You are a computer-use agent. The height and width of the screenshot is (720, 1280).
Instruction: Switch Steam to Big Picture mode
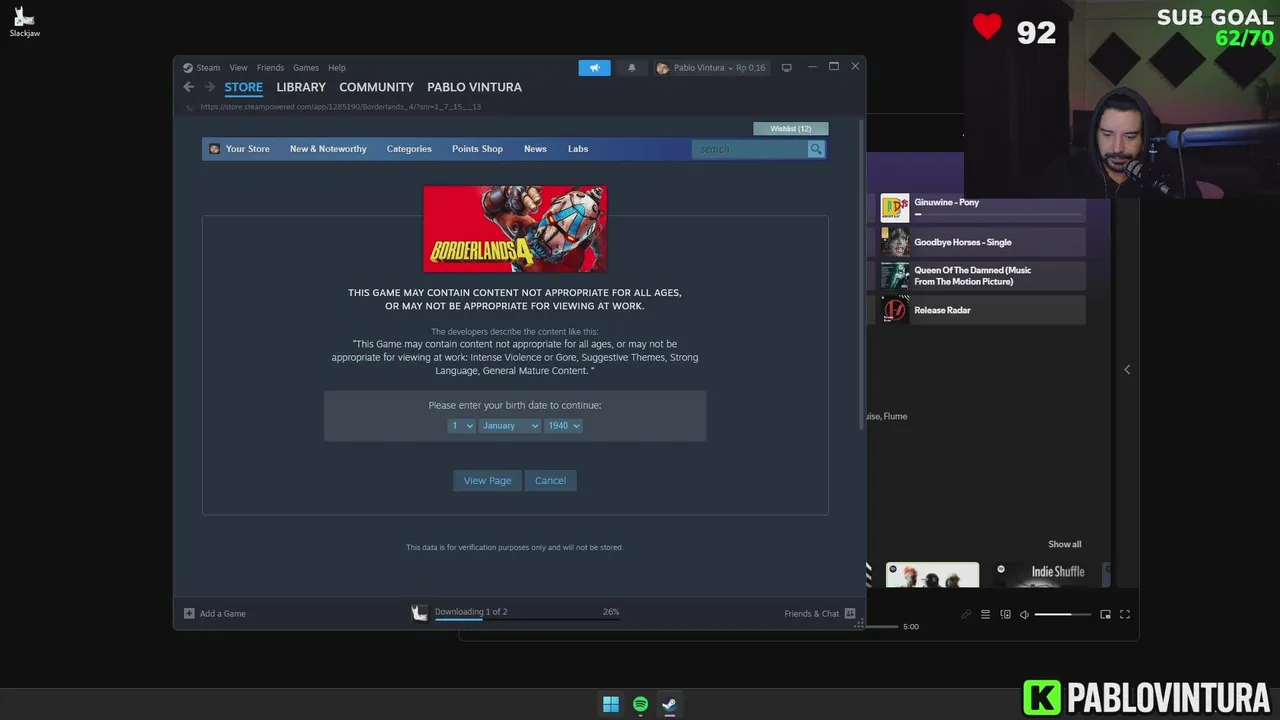point(786,68)
